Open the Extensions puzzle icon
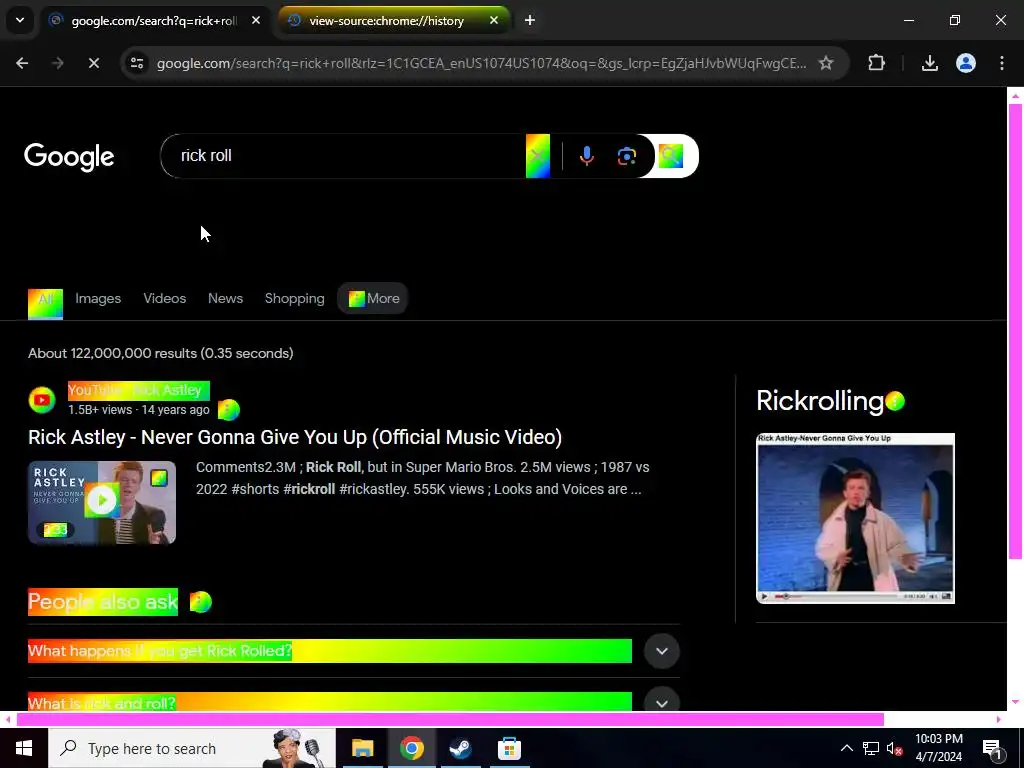 pos(876,63)
